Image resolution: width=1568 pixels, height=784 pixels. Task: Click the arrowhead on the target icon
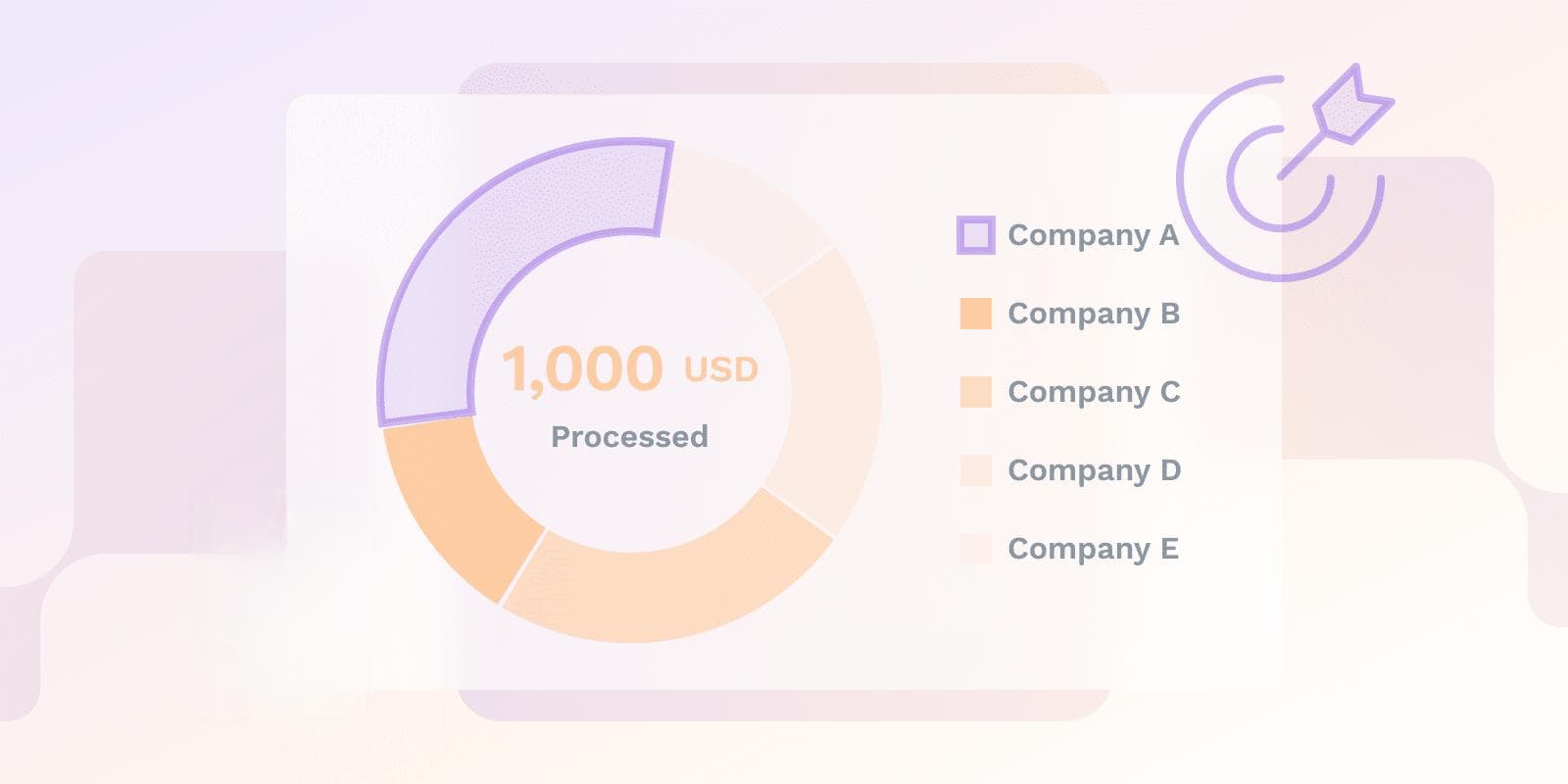click(x=1352, y=104)
